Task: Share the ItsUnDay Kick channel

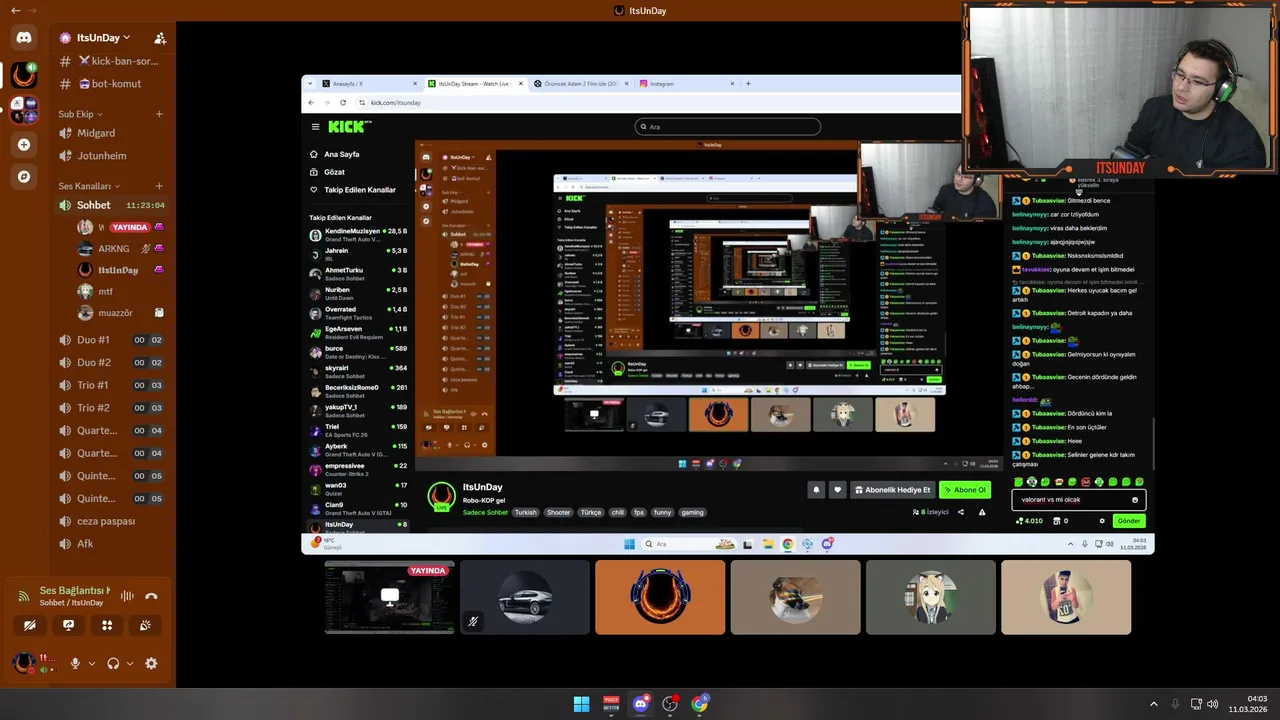Action: 961,512
